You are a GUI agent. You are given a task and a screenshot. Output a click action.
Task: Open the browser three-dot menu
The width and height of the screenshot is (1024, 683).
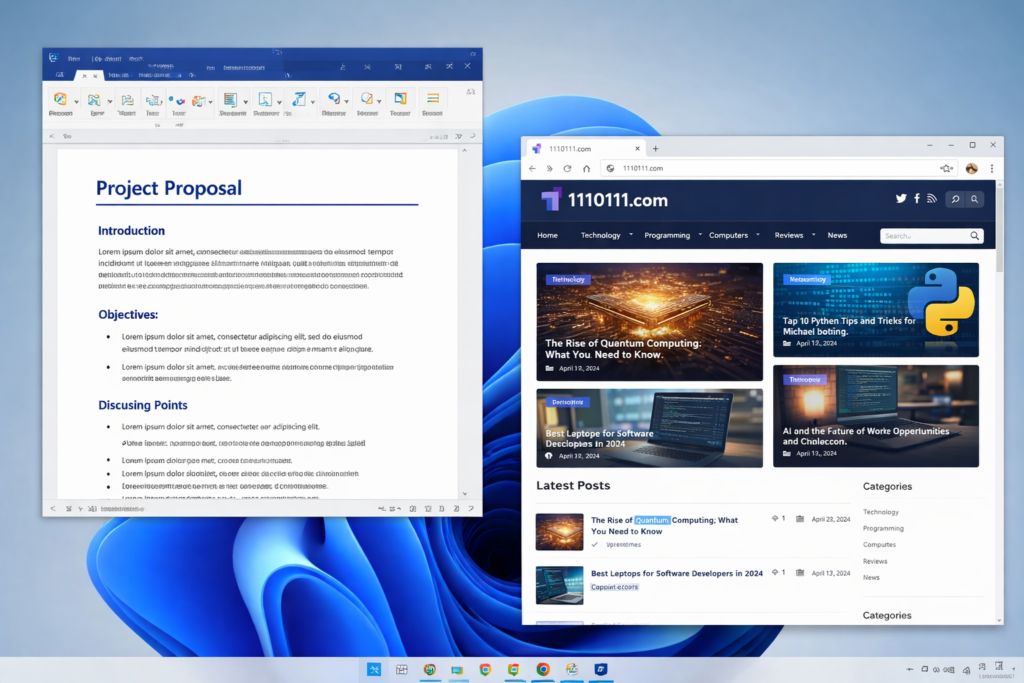tap(992, 169)
